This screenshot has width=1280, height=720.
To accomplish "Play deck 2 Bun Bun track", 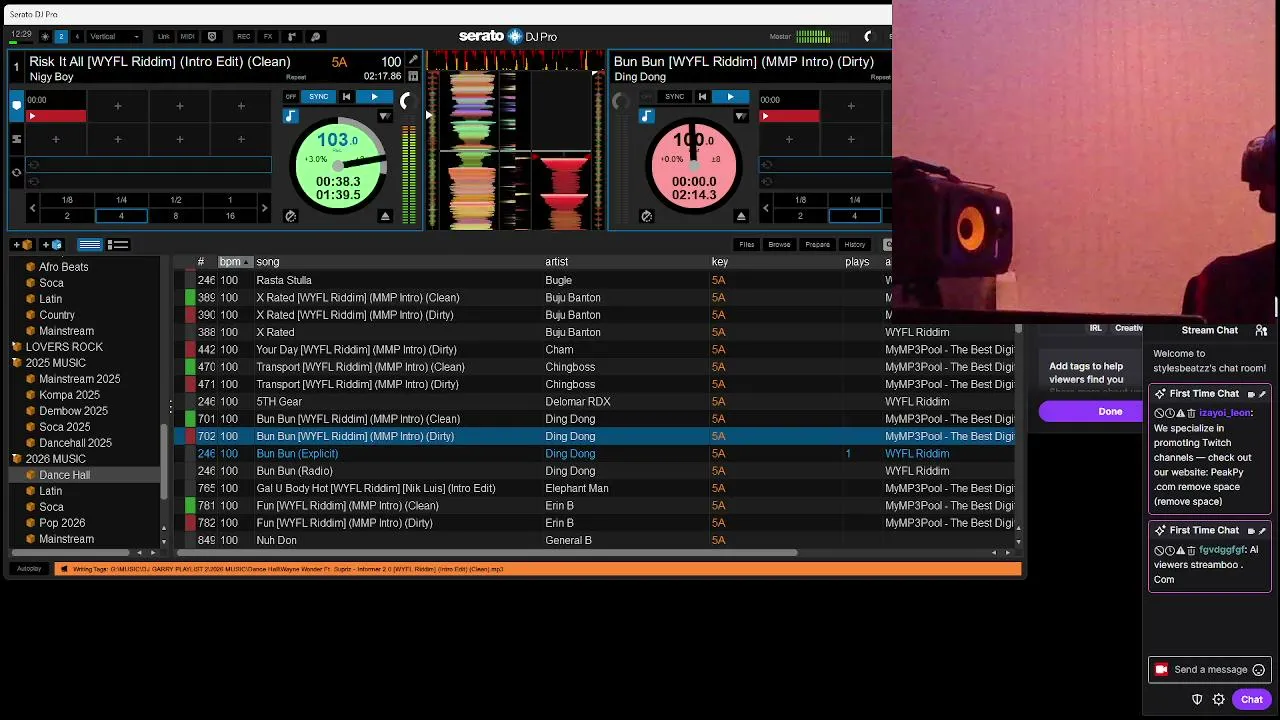I will (x=730, y=97).
